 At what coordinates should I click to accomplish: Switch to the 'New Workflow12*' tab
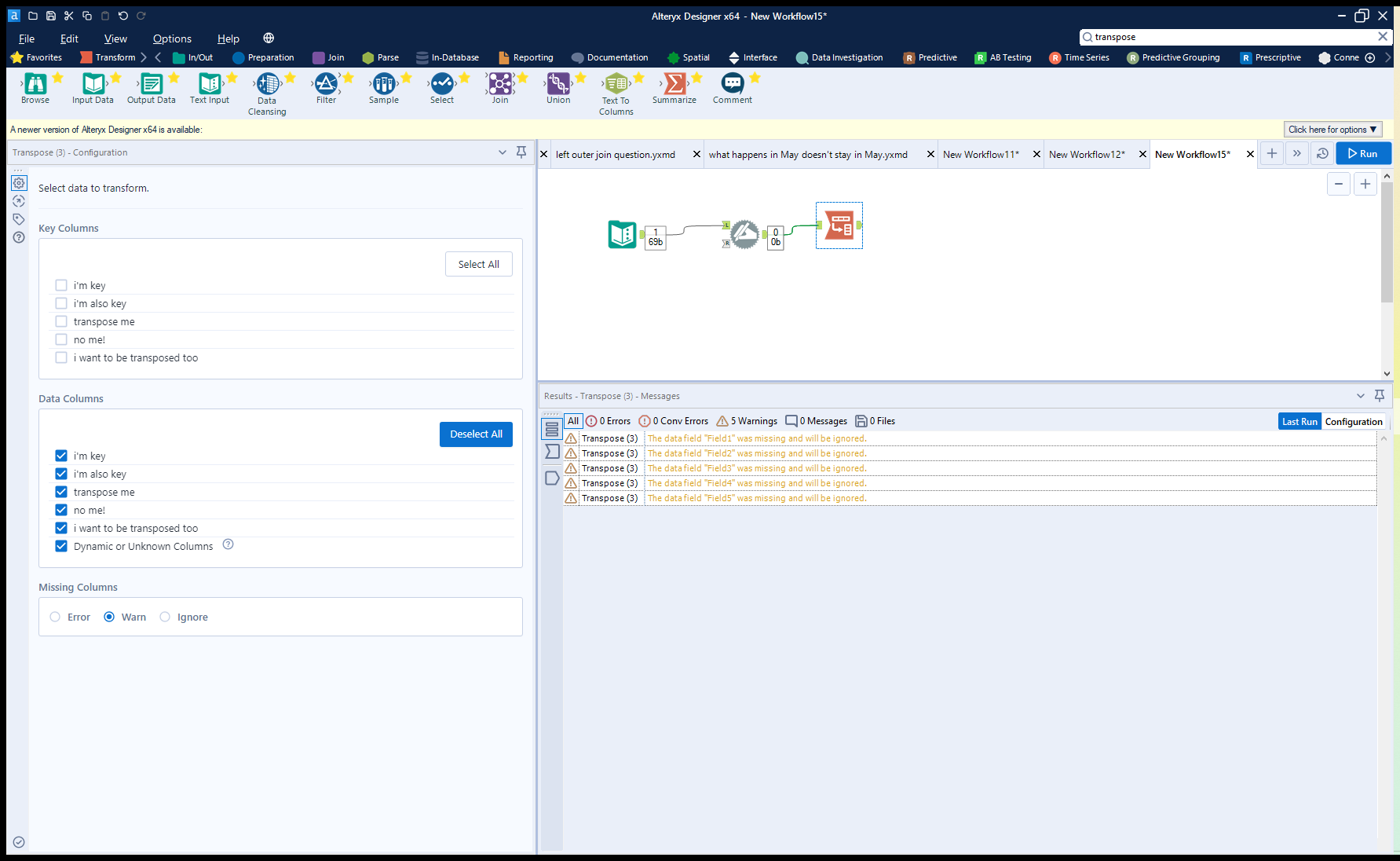(x=1086, y=154)
